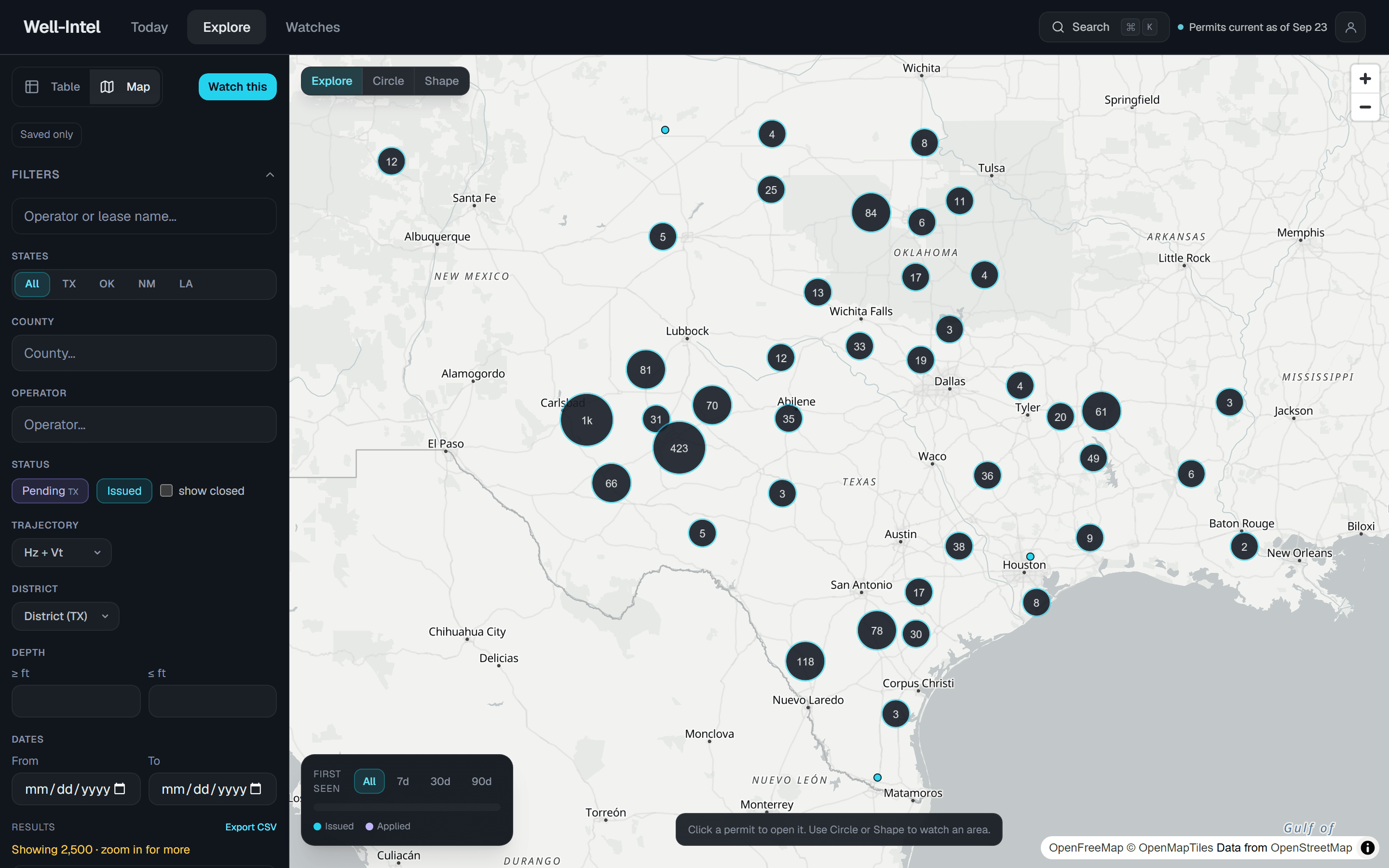The height and width of the screenshot is (868, 1389).
Task: Switch to Shape draw mode
Action: [x=441, y=81]
